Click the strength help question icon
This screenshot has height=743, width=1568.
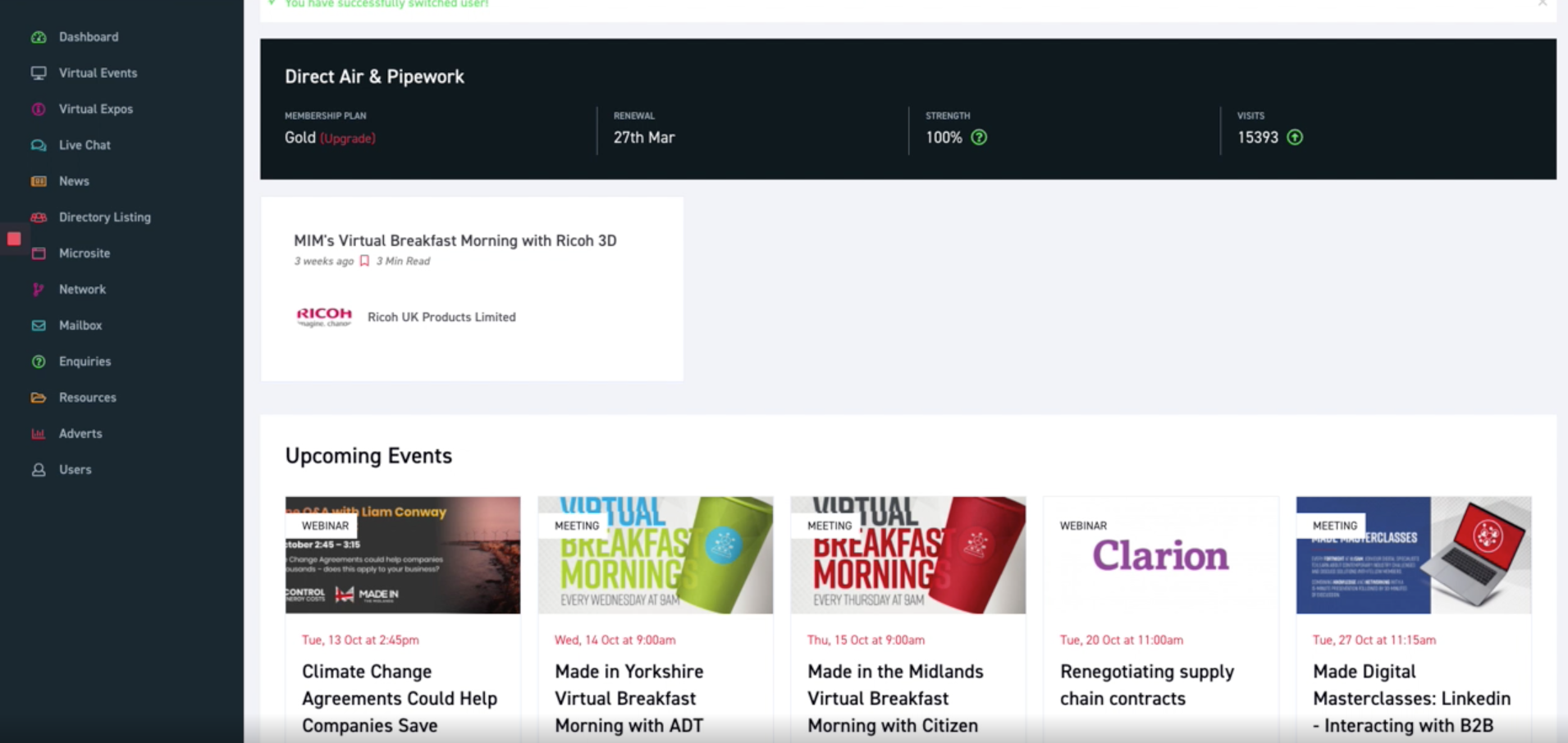[x=979, y=138]
